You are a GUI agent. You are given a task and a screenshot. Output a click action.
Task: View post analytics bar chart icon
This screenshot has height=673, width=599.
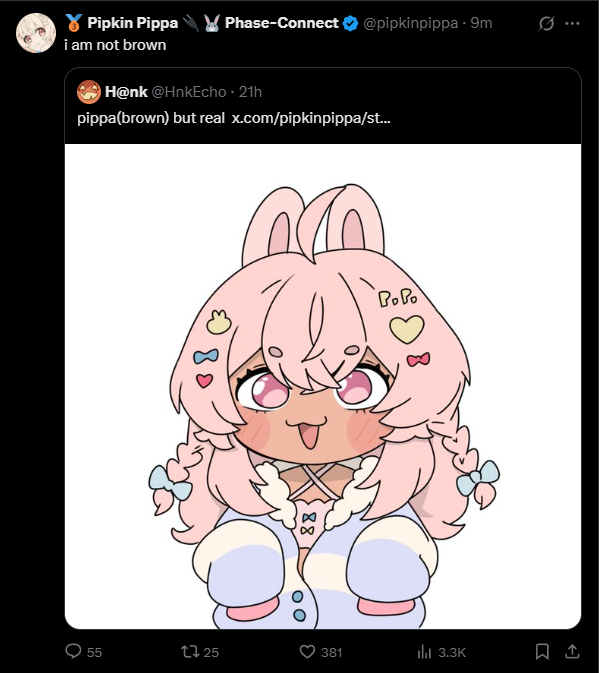(x=424, y=652)
